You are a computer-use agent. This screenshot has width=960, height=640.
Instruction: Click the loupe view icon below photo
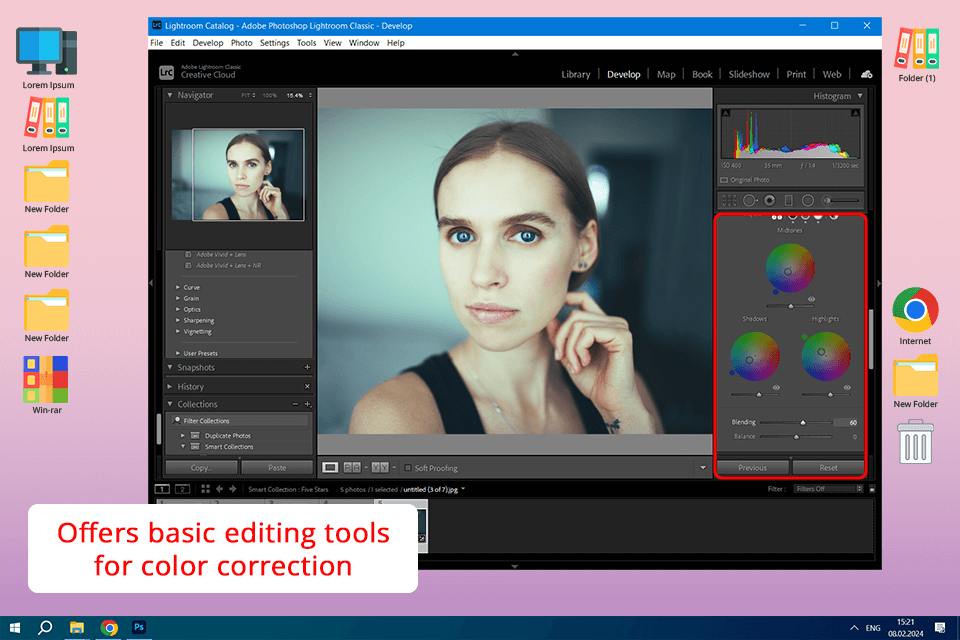coord(330,467)
